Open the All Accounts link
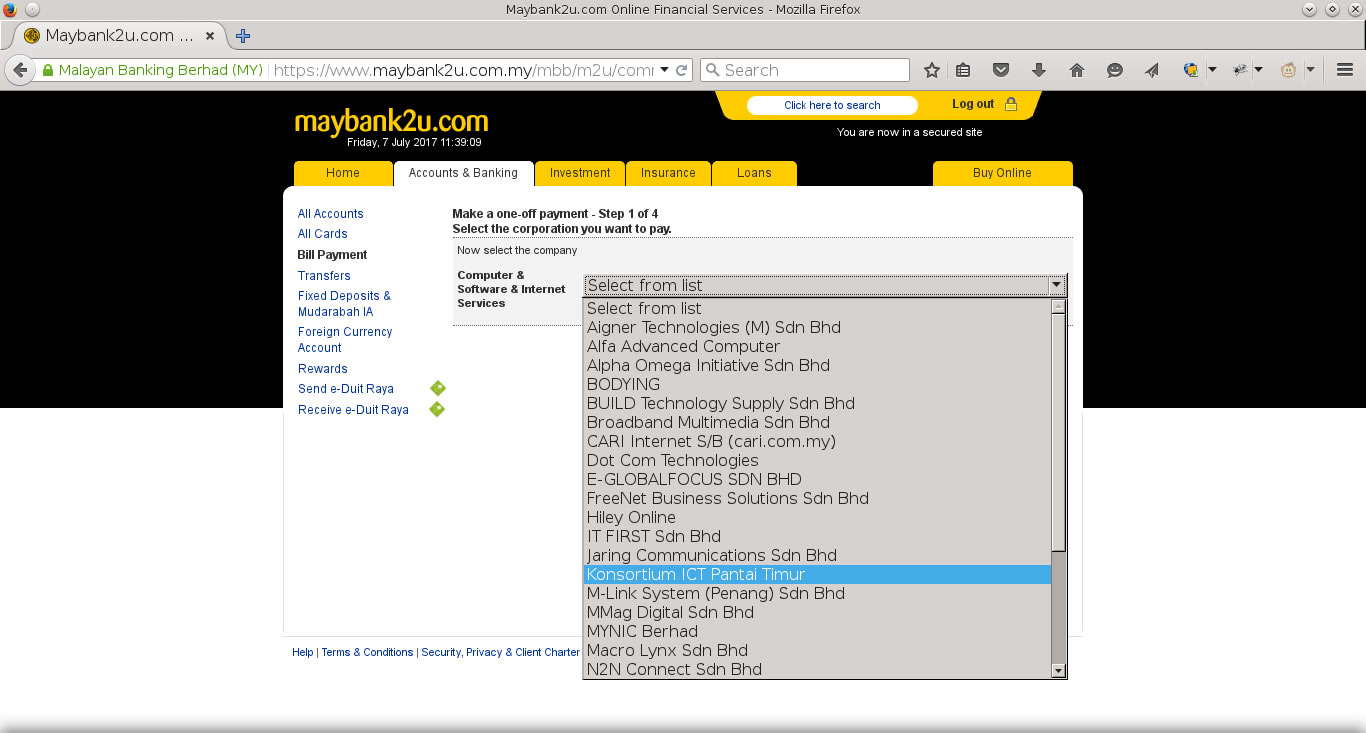1366x733 pixels. pos(330,214)
